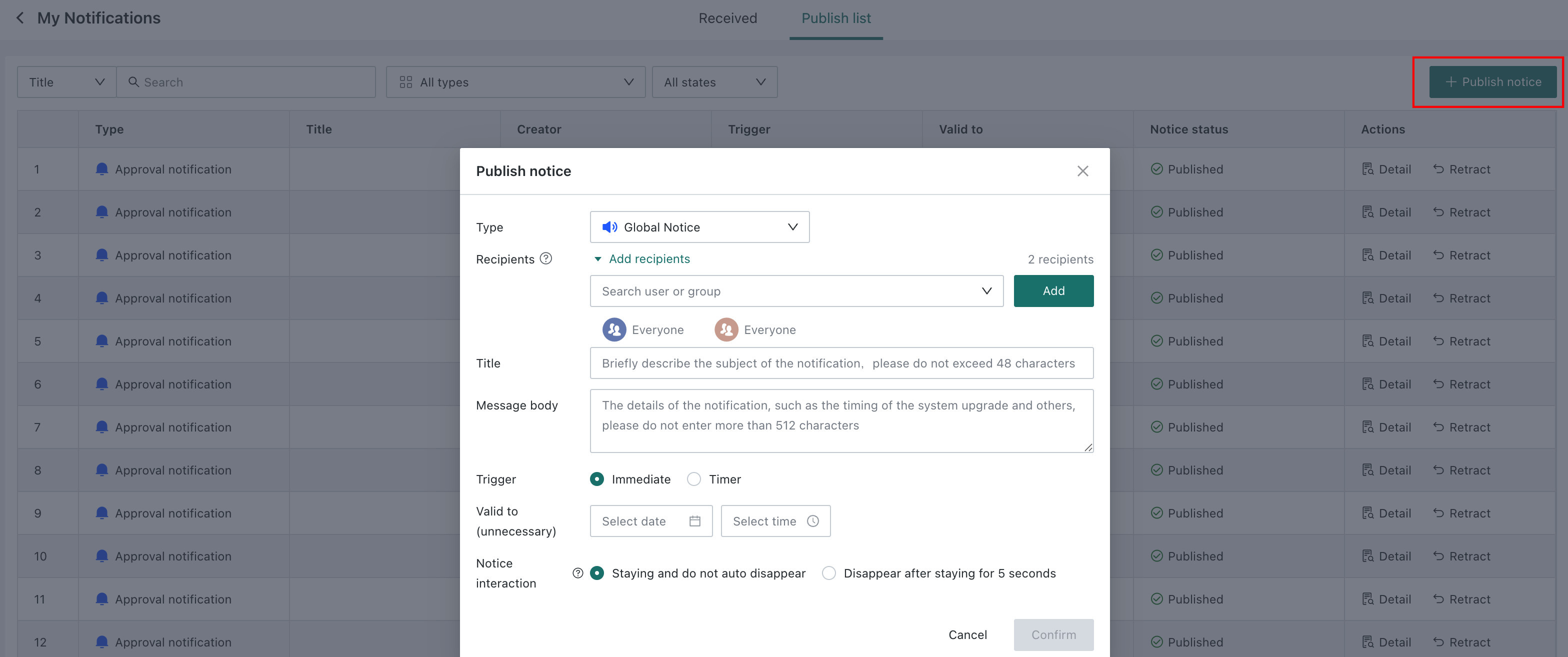The height and width of the screenshot is (657, 1568).
Task: Open the Select date picker
Action: click(x=650, y=521)
